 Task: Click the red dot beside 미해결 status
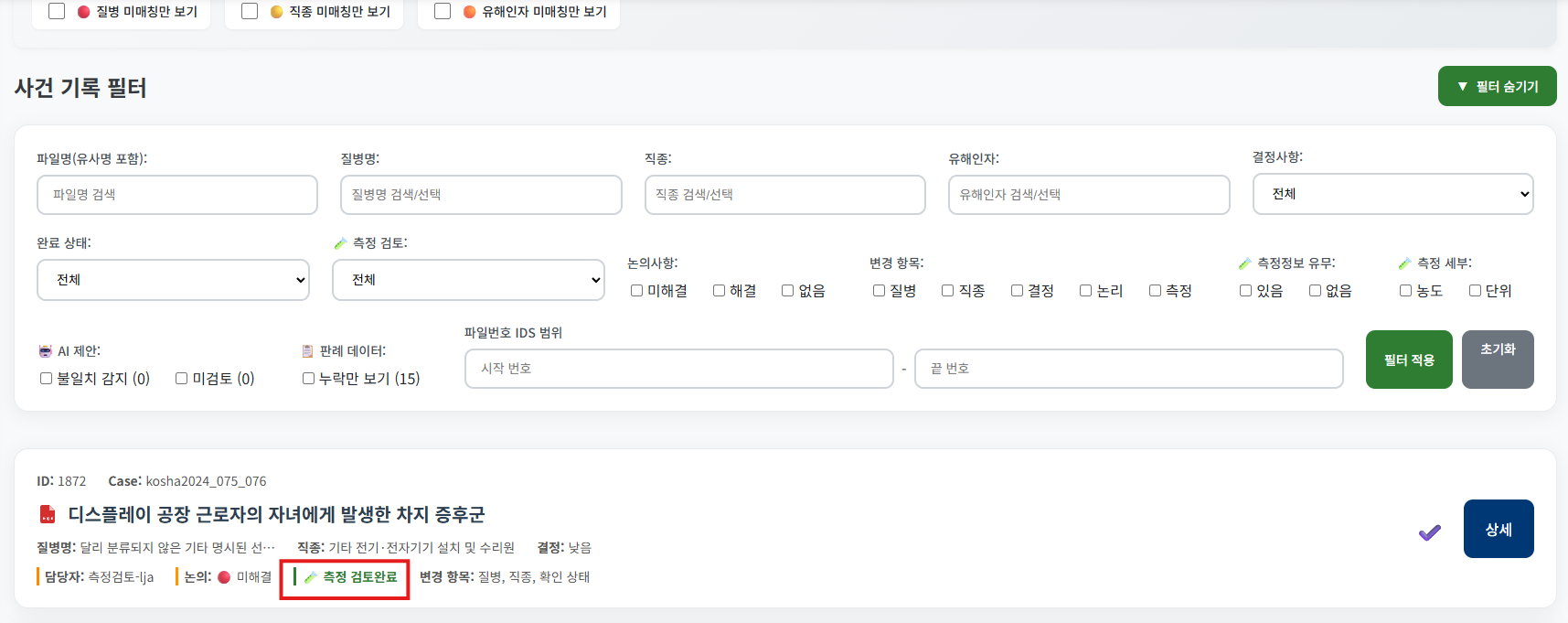coord(224,577)
